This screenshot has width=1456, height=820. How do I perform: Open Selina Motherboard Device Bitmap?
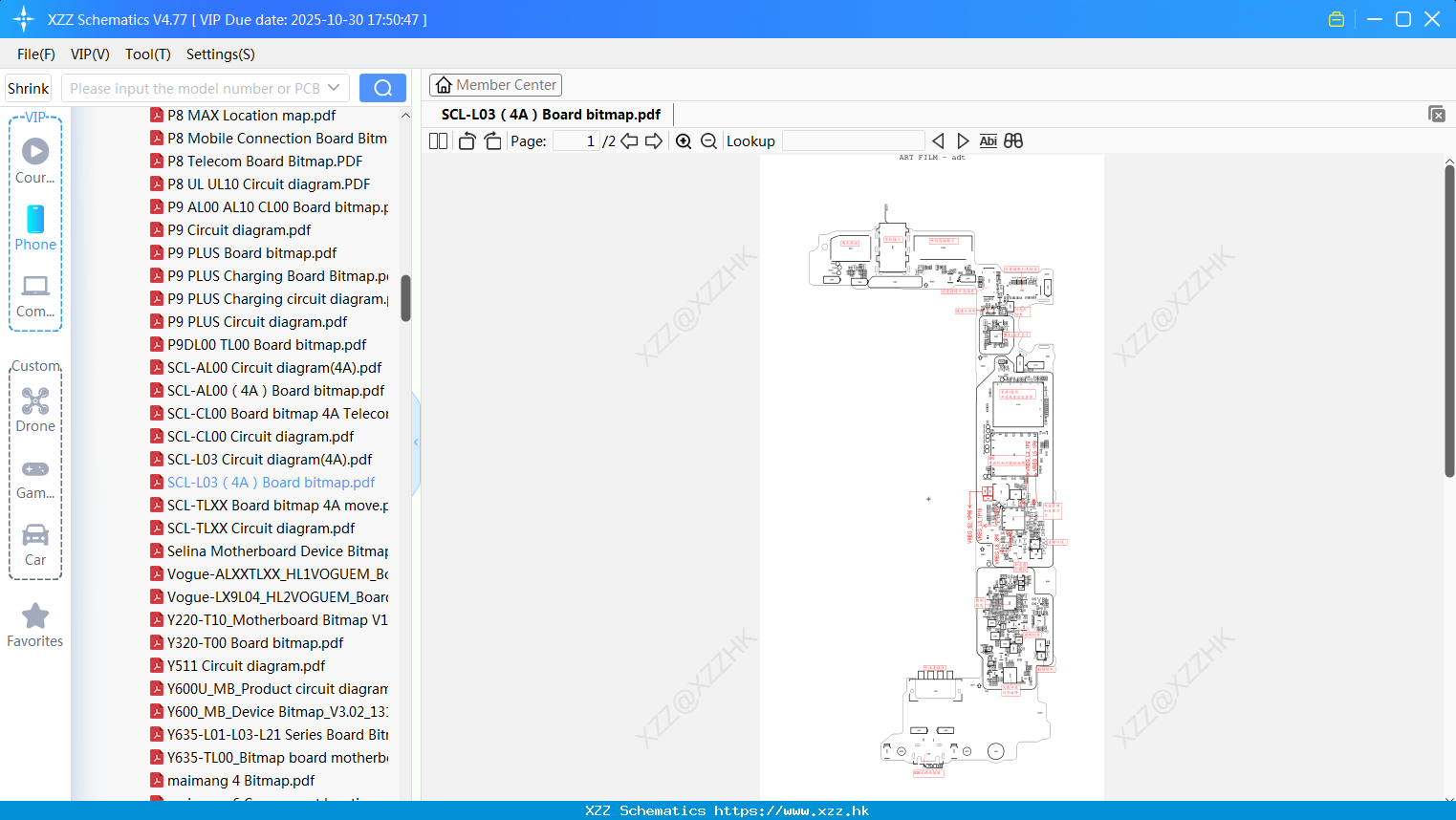(x=277, y=550)
